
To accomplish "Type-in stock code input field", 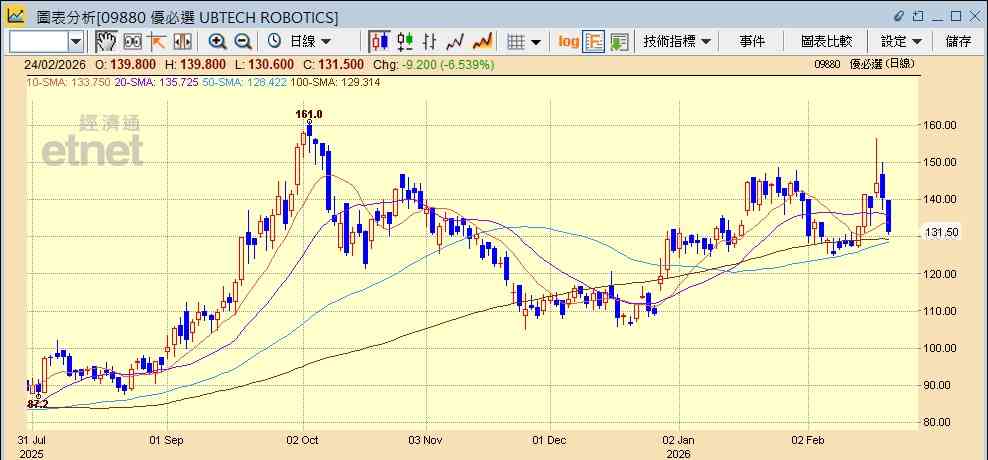I will coord(39,42).
